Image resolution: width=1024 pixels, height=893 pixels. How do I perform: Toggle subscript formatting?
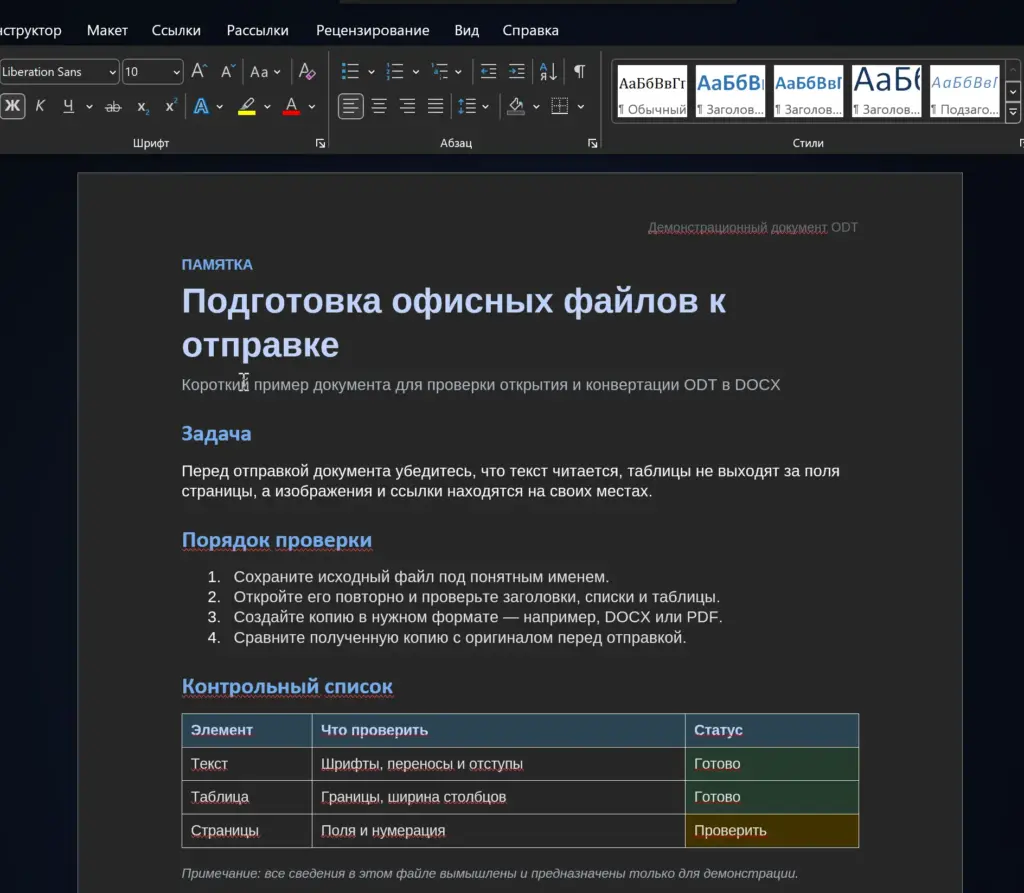click(x=142, y=106)
